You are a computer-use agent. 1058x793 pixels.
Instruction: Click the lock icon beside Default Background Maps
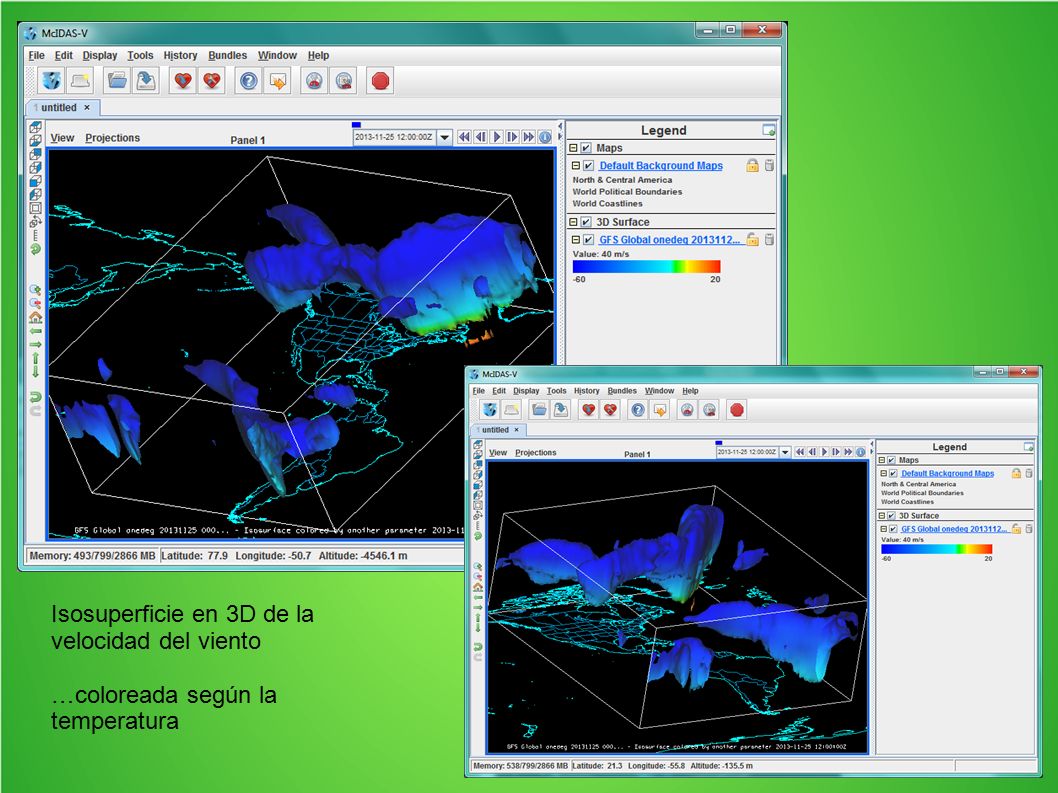click(752, 165)
